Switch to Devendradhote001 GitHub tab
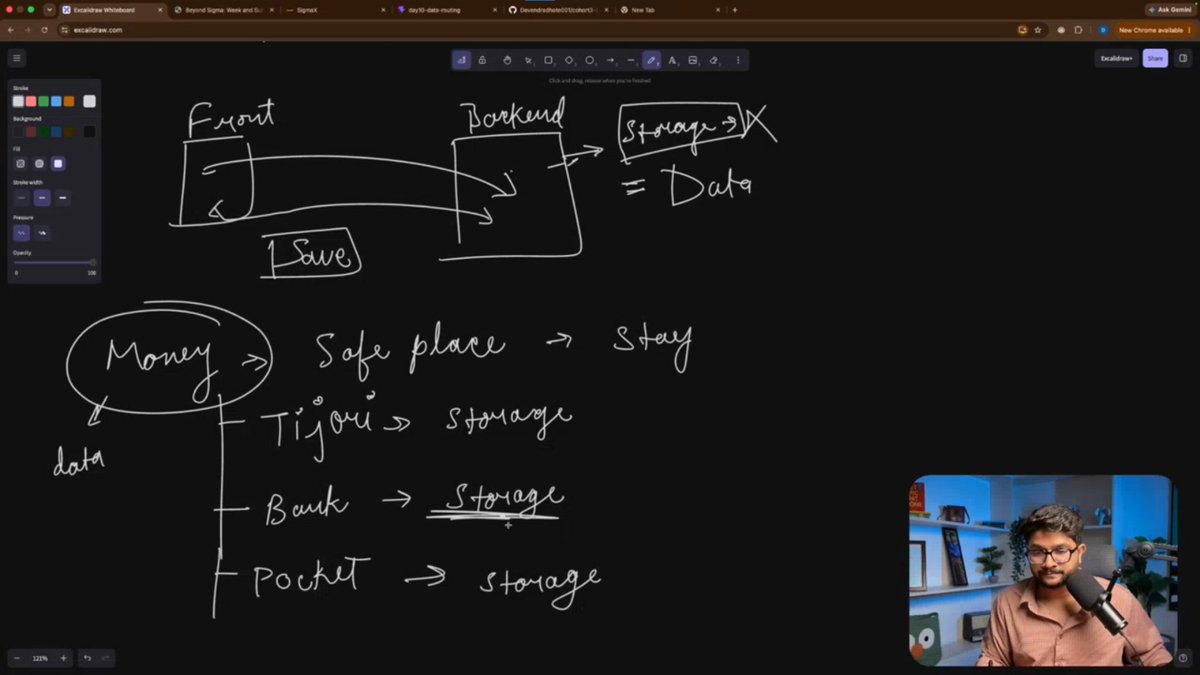 pyautogui.click(x=557, y=10)
